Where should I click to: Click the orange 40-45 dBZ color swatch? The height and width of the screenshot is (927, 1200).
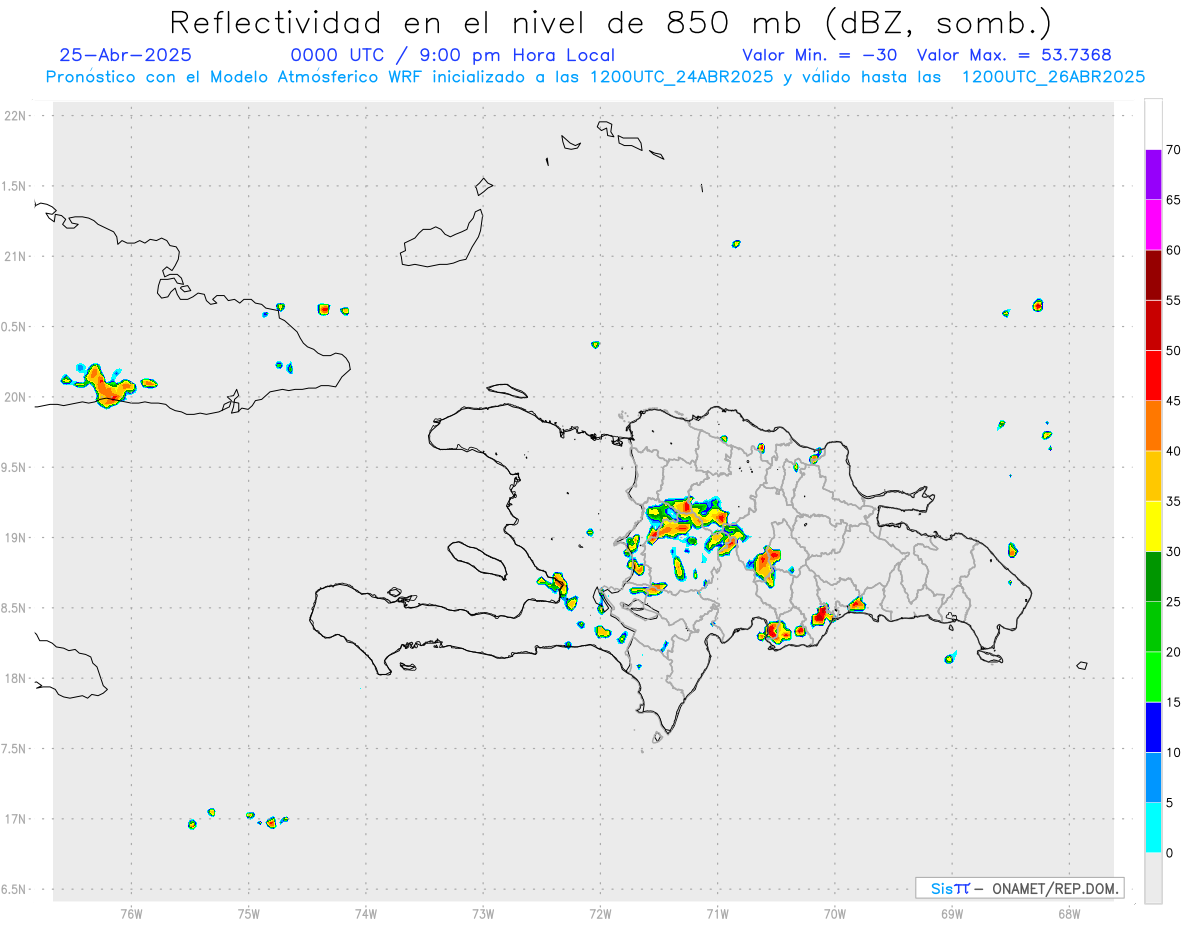click(1153, 426)
